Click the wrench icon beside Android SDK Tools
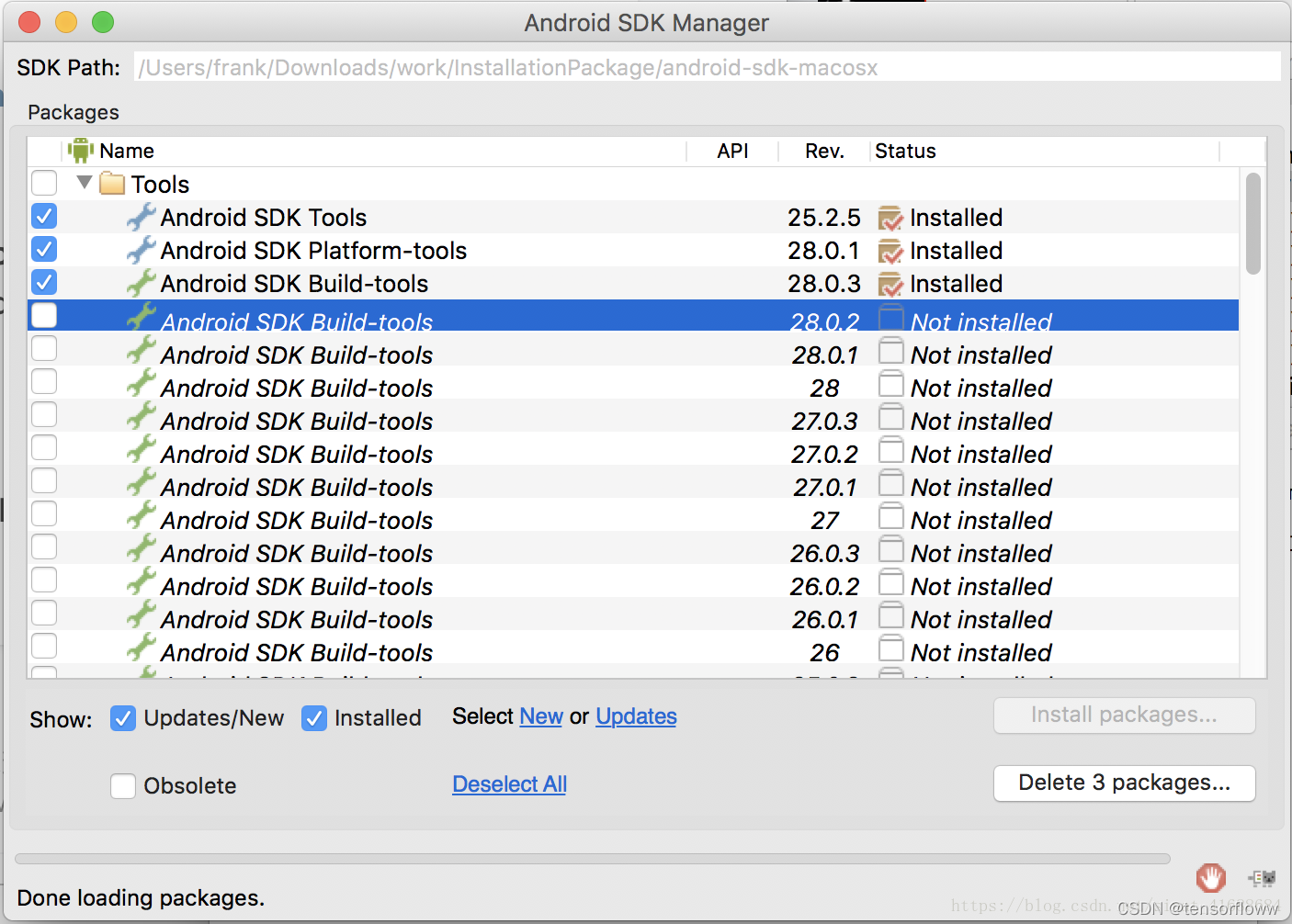 click(x=142, y=217)
